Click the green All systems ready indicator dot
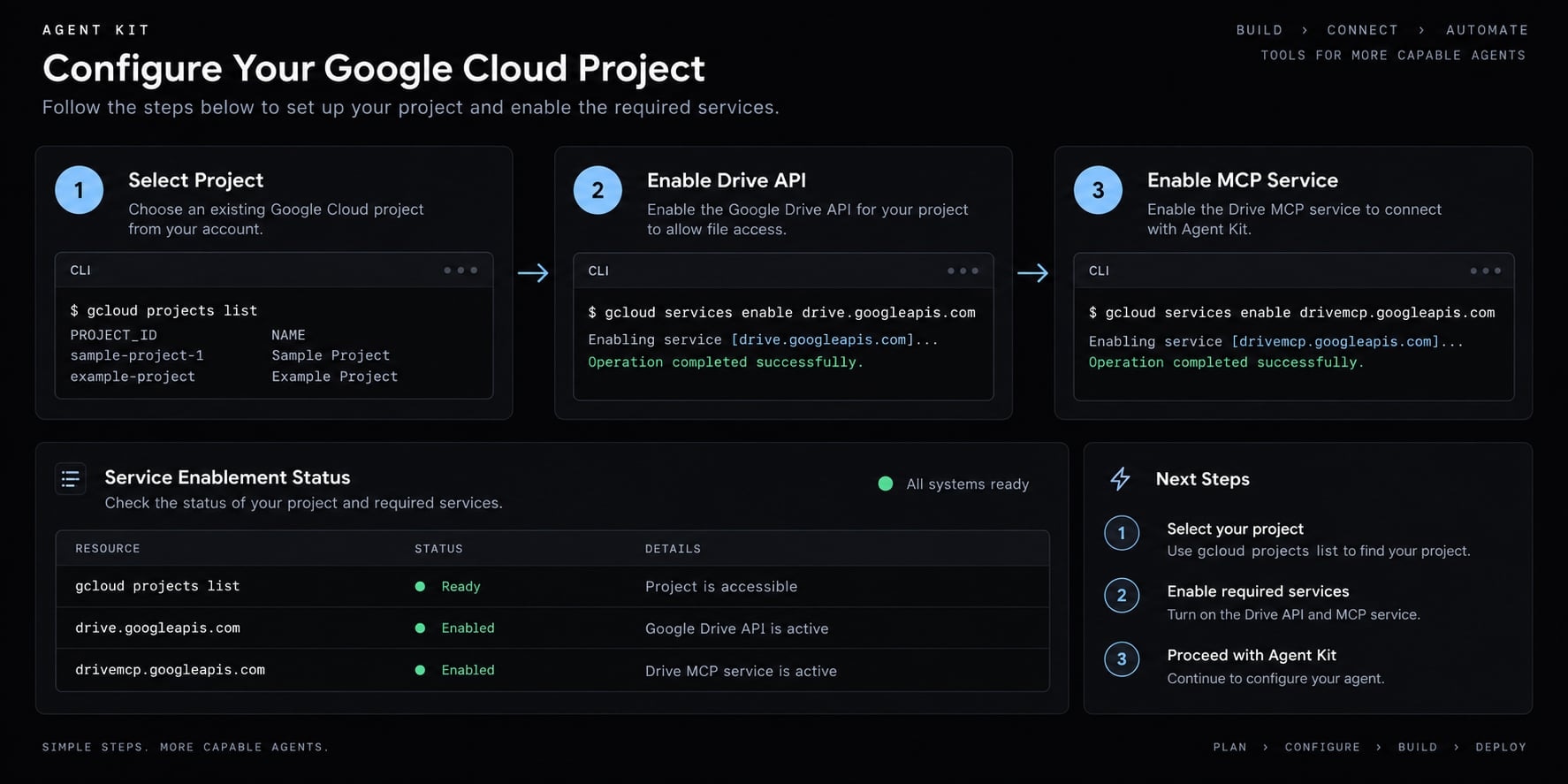 pyautogui.click(x=885, y=483)
